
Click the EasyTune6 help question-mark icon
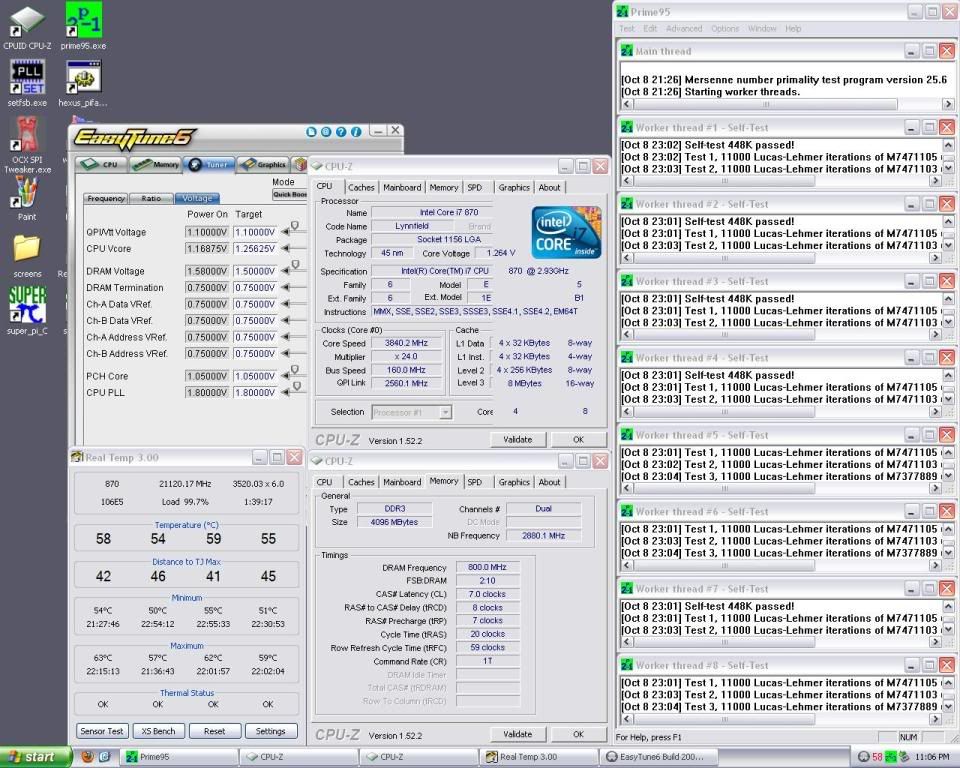[341, 132]
